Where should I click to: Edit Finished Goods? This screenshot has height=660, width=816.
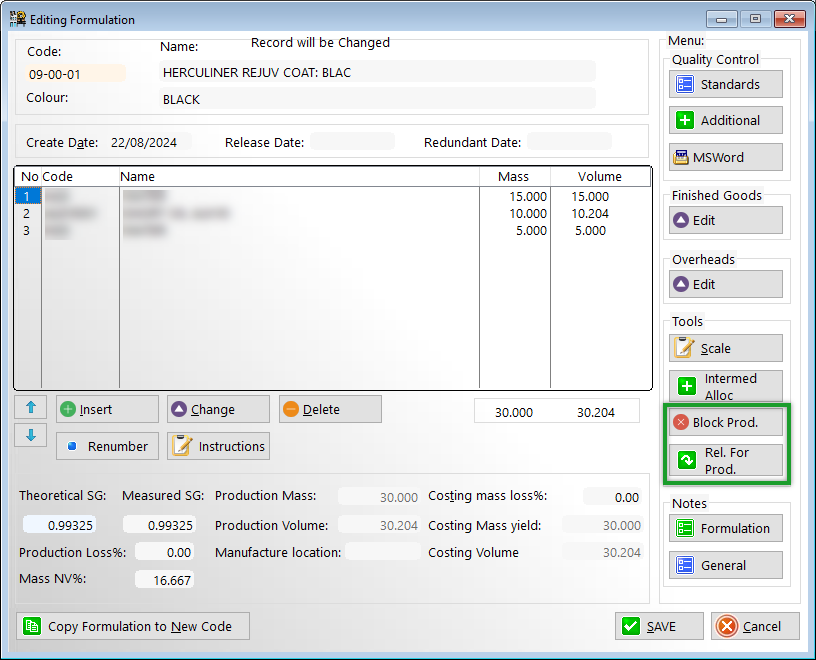click(x=725, y=221)
